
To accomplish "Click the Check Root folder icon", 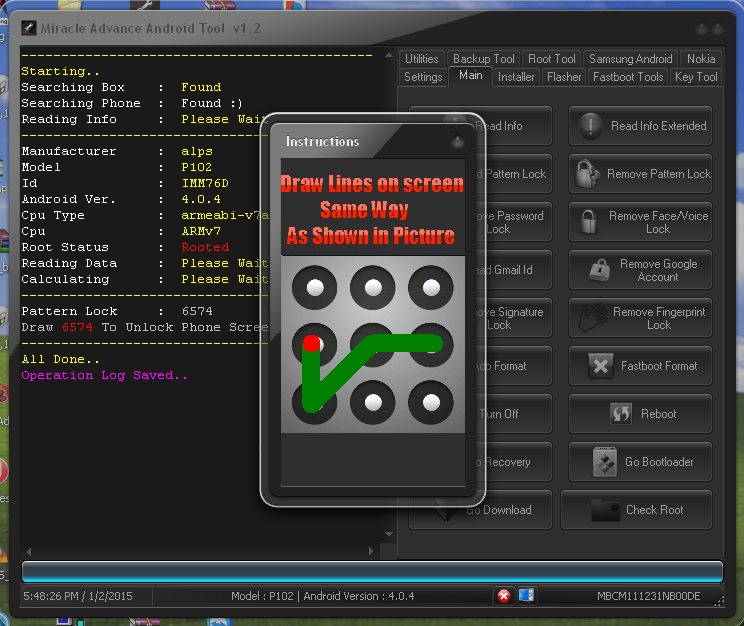I will click(605, 510).
